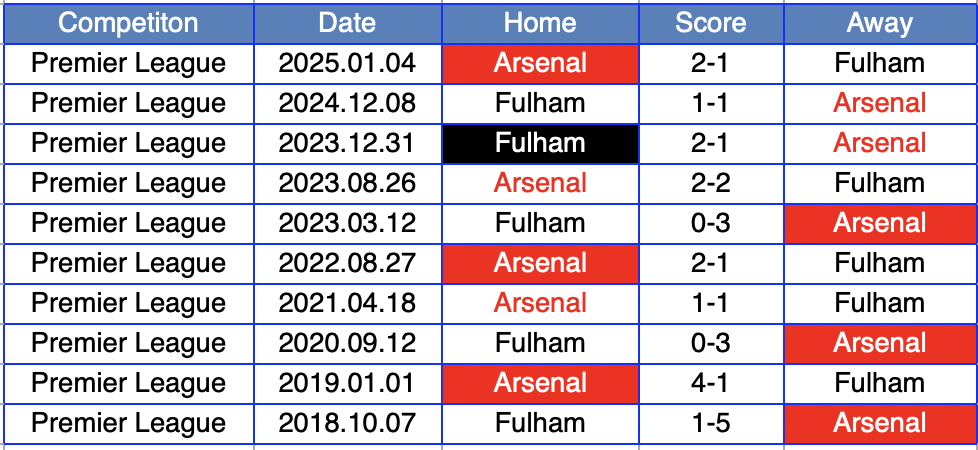Select the 2-2 score cell
978x450 pixels.
[x=711, y=183]
